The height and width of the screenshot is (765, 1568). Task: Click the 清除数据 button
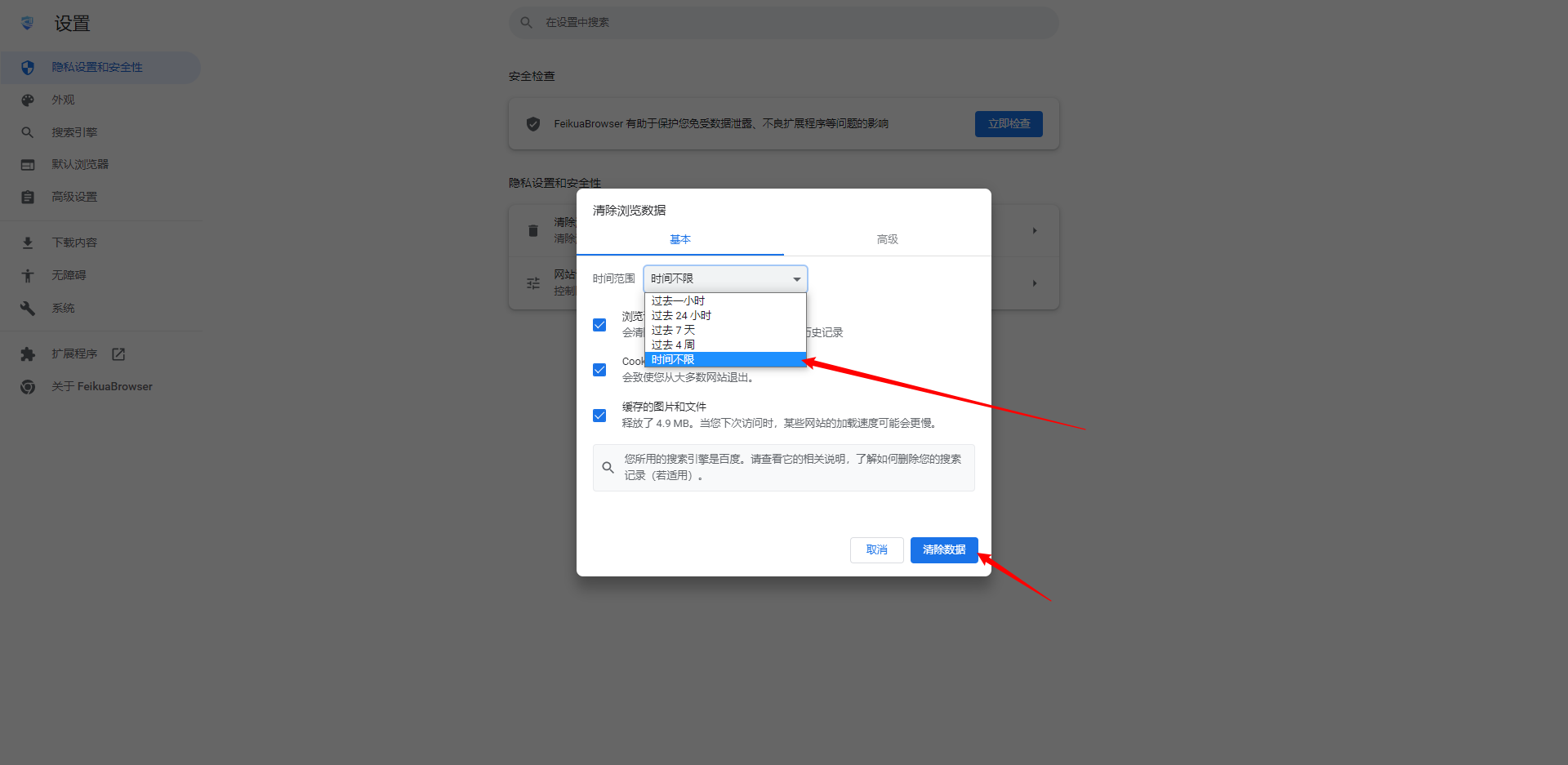943,550
